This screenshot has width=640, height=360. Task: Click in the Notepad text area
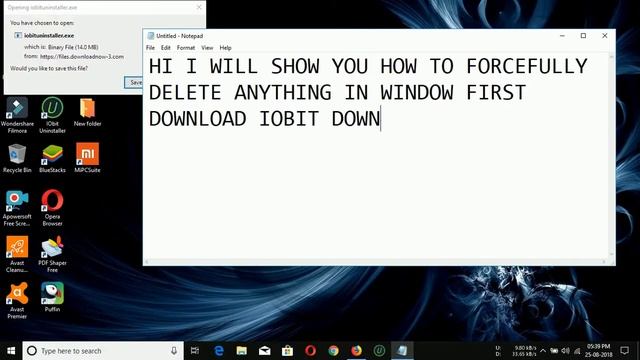coord(376,157)
